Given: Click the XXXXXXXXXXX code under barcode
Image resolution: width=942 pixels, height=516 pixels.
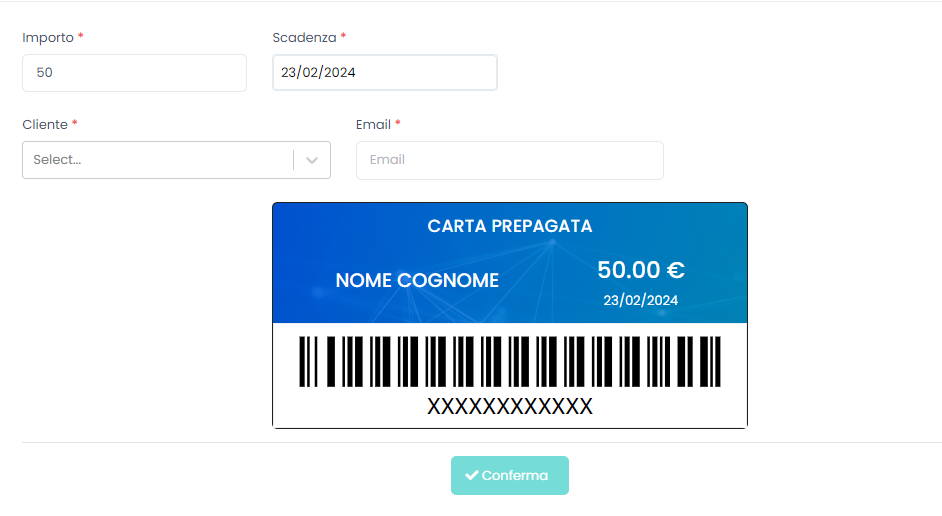Looking at the screenshot, I should tap(509, 407).
